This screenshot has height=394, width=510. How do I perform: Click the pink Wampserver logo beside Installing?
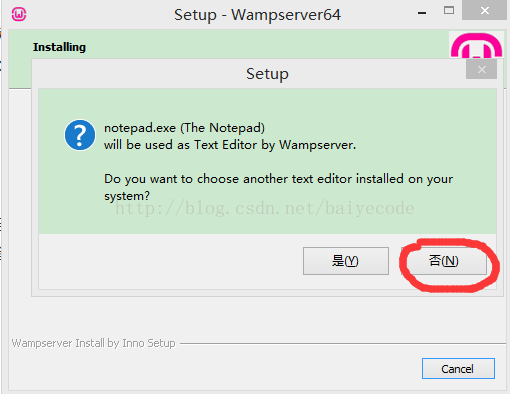pyautogui.click(x=476, y=45)
